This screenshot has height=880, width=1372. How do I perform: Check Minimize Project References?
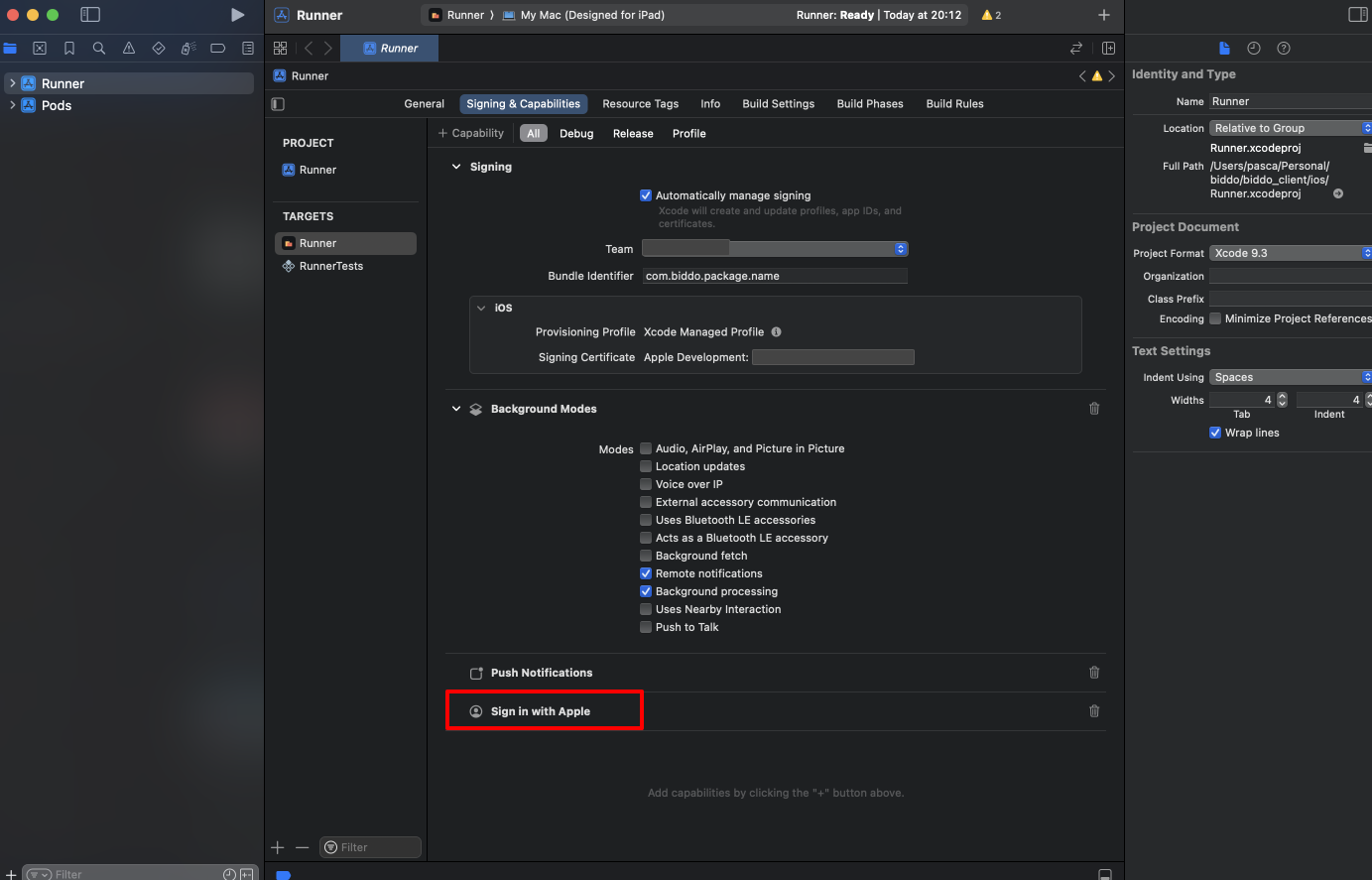tap(1215, 318)
